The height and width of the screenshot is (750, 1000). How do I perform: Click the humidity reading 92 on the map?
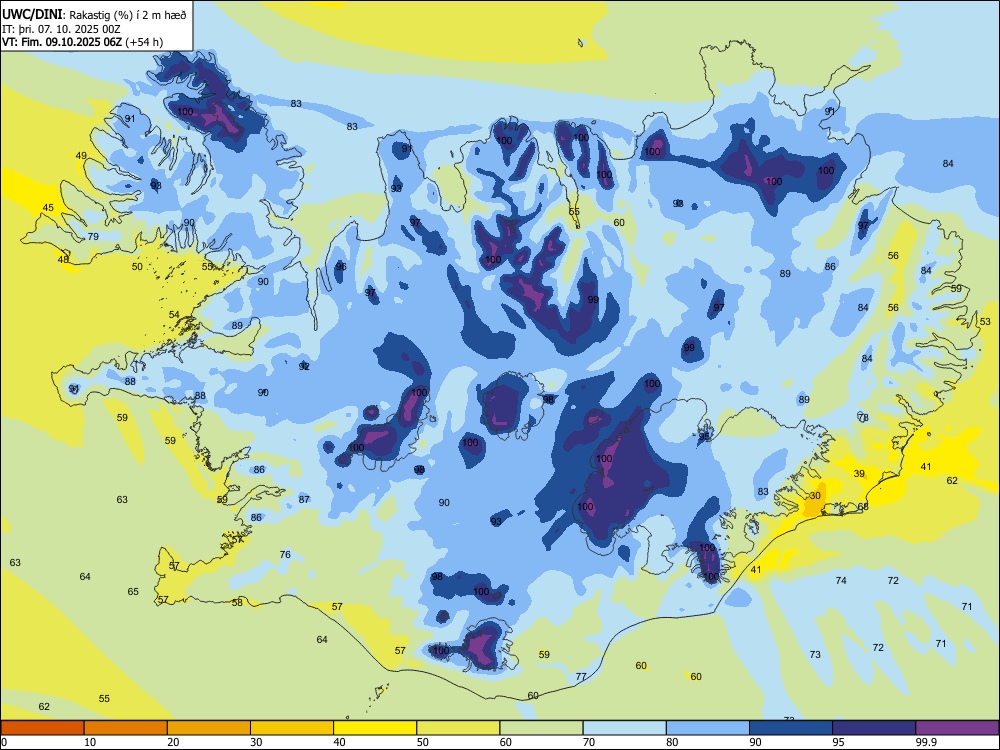click(x=304, y=366)
